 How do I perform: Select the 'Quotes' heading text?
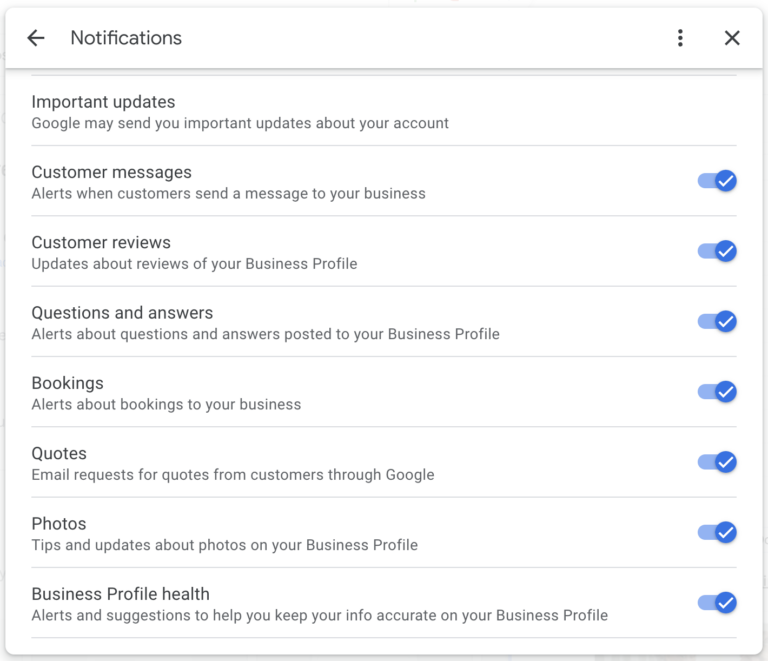(x=59, y=453)
